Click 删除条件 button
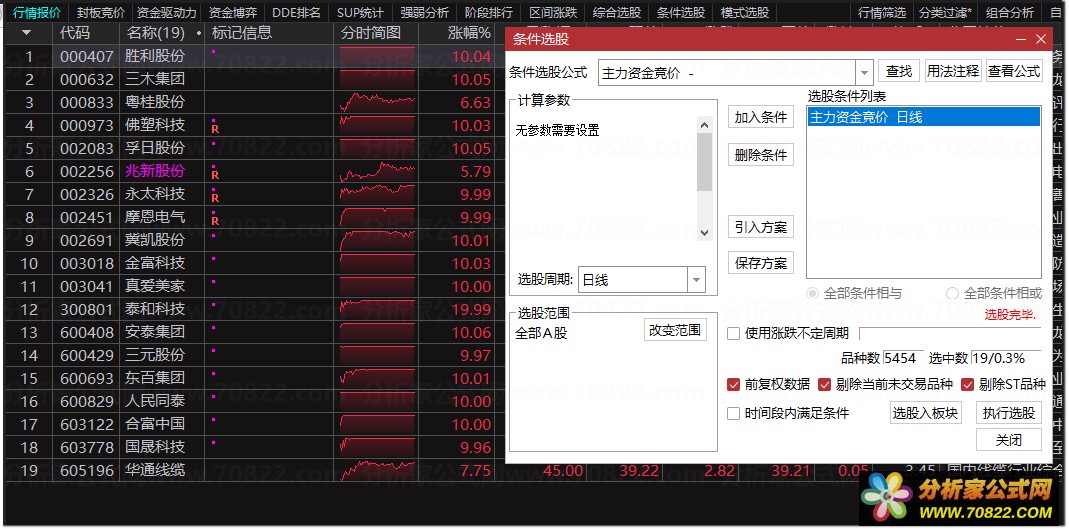The image size is (1069, 529). coord(761,155)
